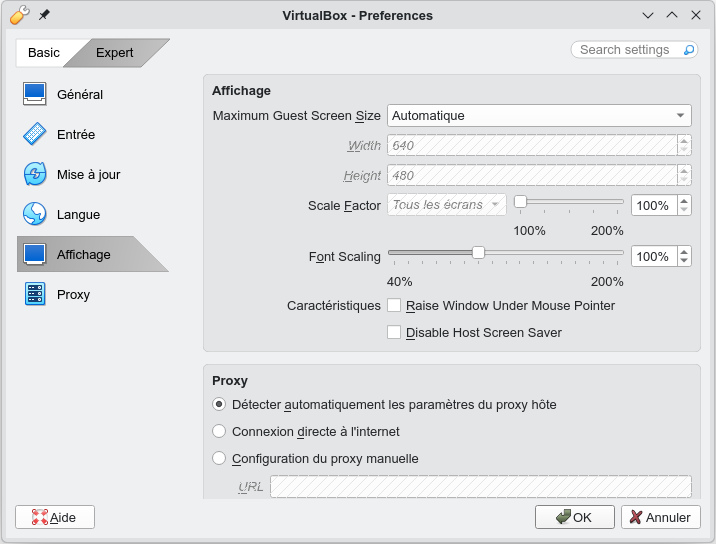Switch to the Expert tab
This screenshot has width=716, height=544.
point(114,53)
